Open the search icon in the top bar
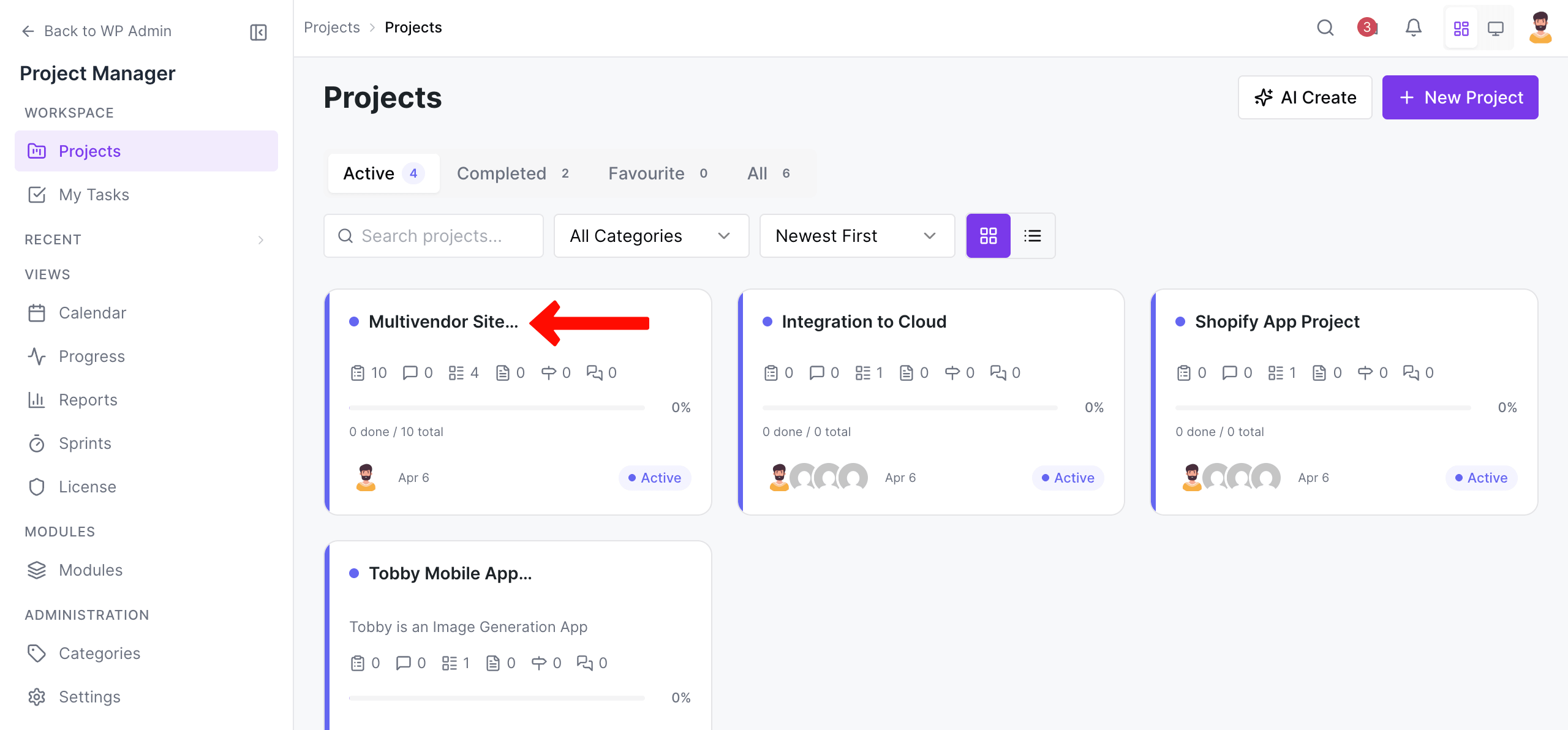Image resolution: width=1568 pixels, height=730 pixels. click(x=1325, y=28)
